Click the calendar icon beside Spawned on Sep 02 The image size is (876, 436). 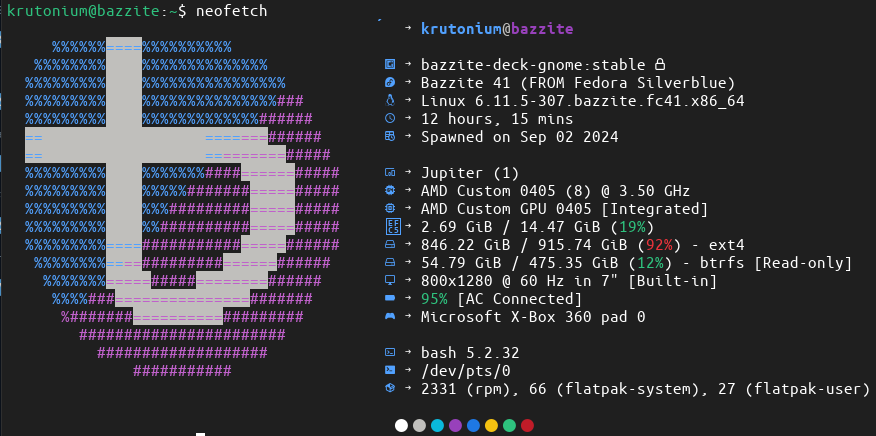tap(390, 136)
